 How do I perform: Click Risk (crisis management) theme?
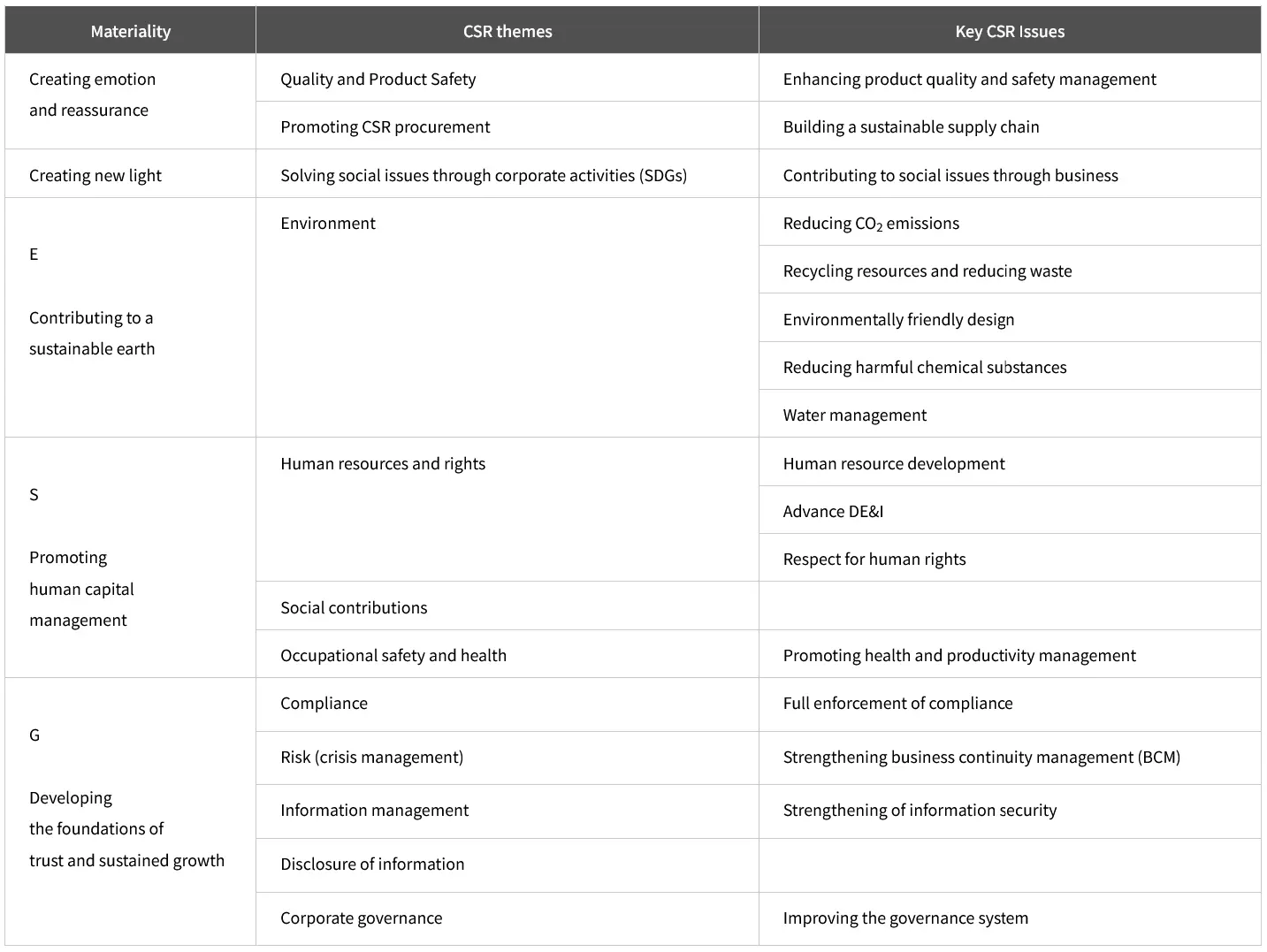click(x=371, y=758)
